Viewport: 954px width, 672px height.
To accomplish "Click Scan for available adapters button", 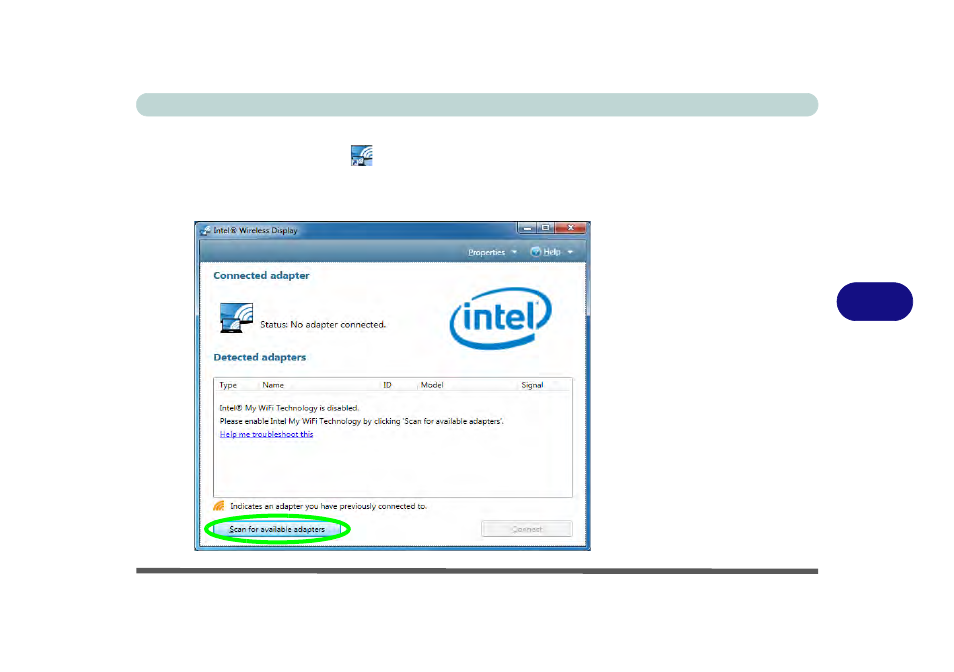I will click(277, 529).
